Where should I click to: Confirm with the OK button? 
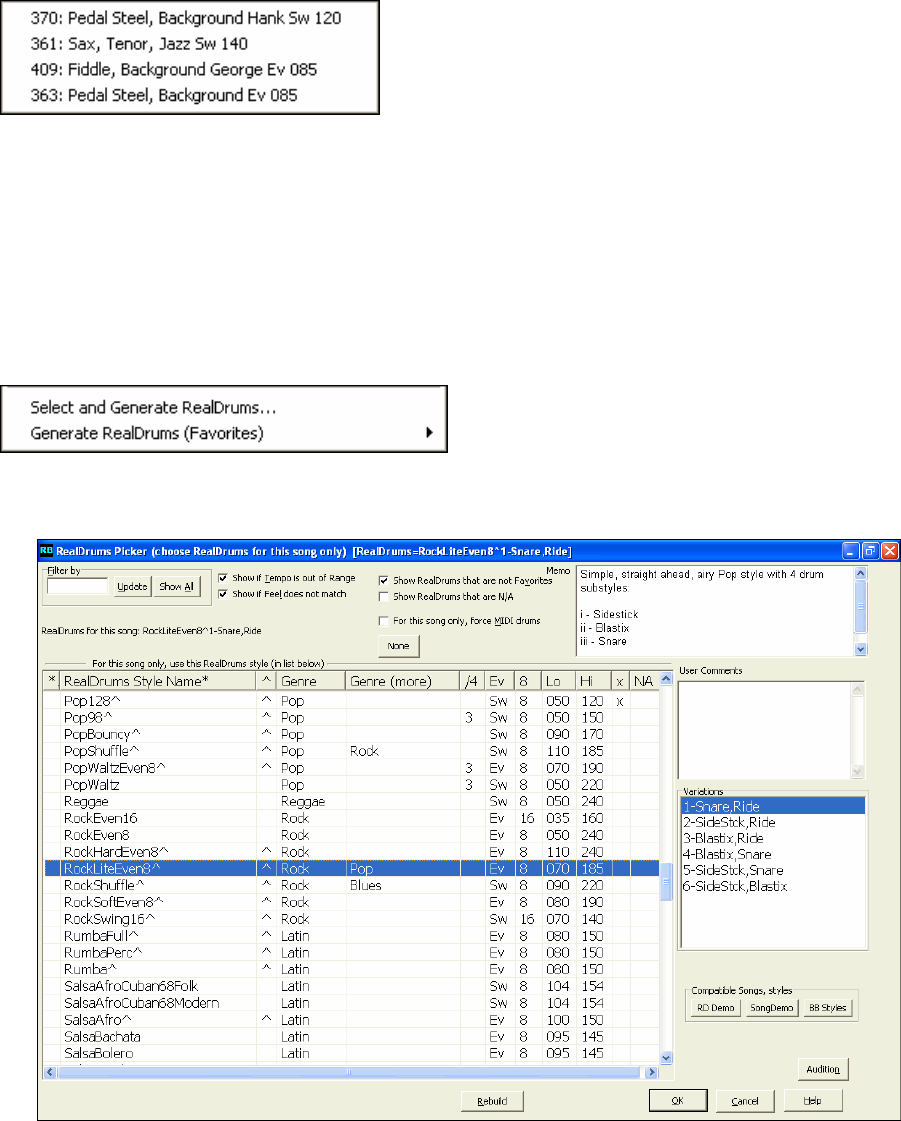click(678, 1101)
